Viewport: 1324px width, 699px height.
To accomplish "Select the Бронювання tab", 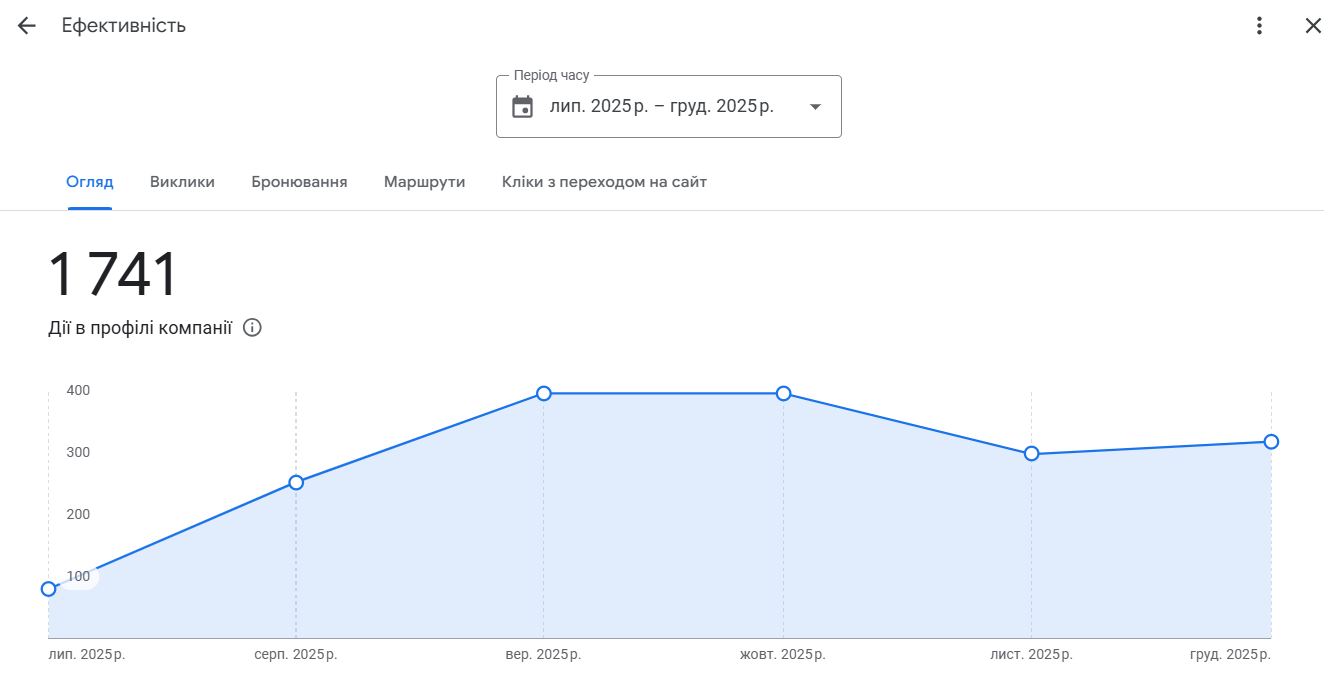I will click(299, 182).
